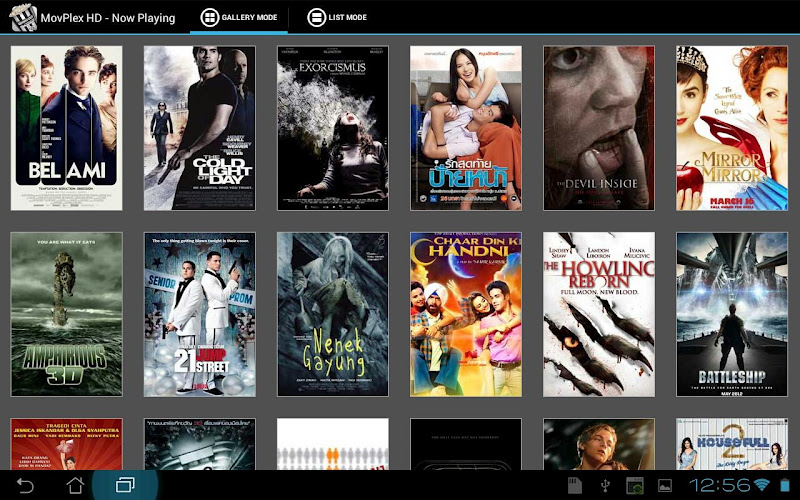Image resolution: width=800 pixels, height=500 pixels.
Task: Tap the MovPlex HD popcorn app icon
Action: 23,17
